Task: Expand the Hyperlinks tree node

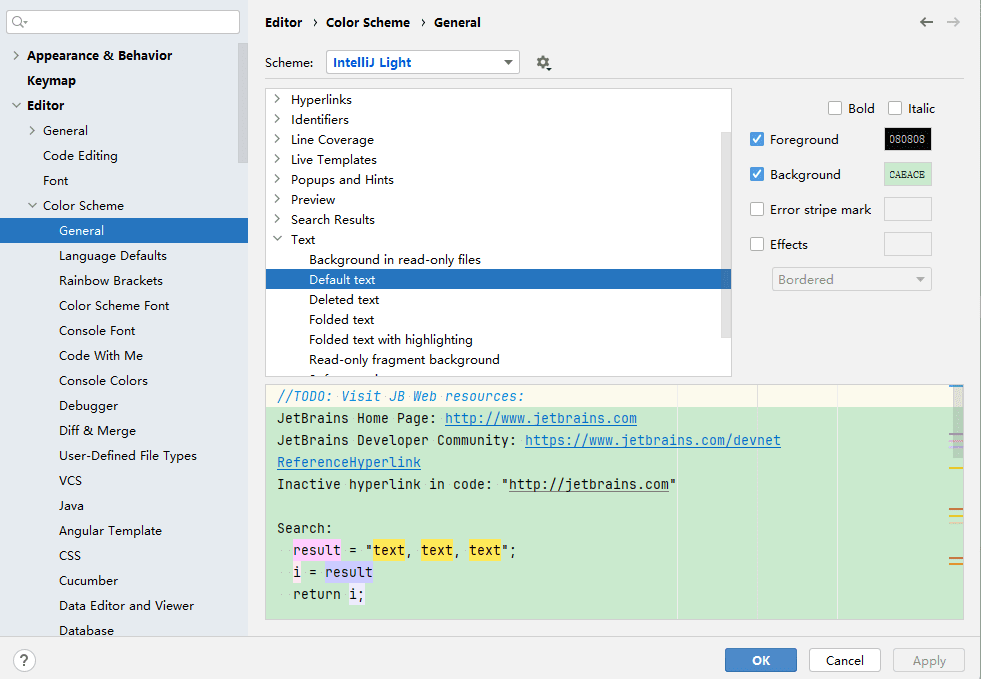Action: 277,100
